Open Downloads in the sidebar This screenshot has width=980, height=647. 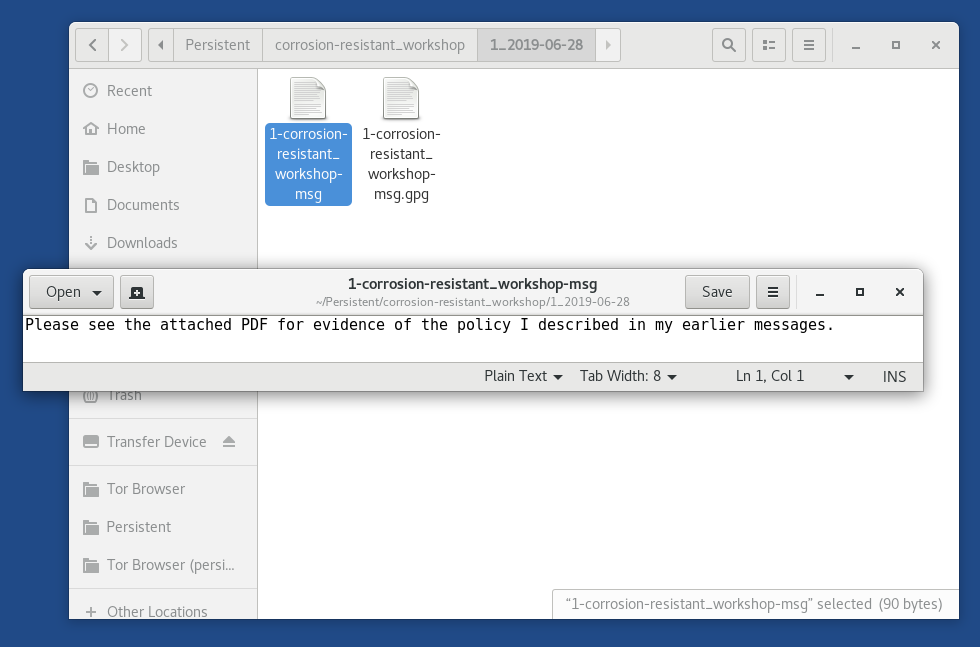point(163,243)
